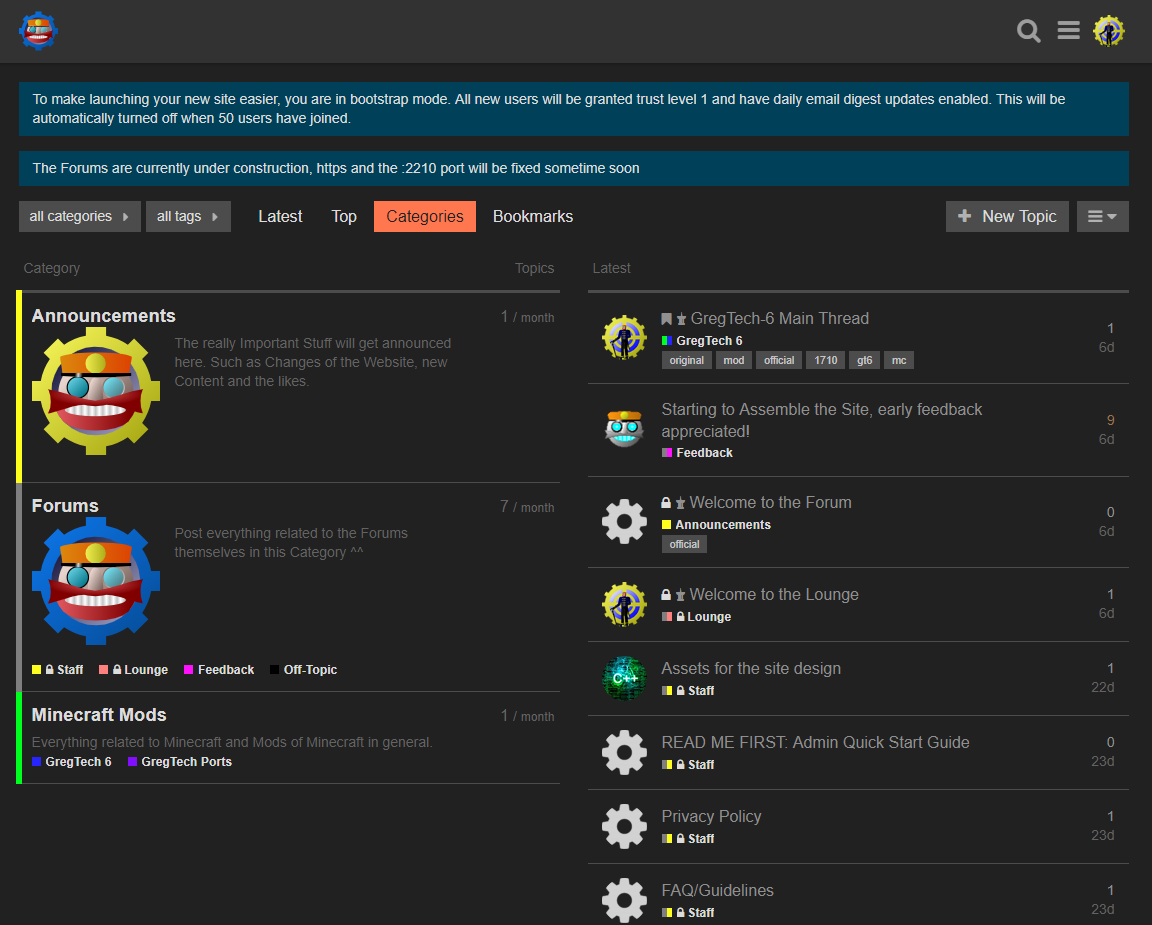The image size is (1152, 925).
Task: Open C++ avatar on Assets topic
Action: point(624,678)
